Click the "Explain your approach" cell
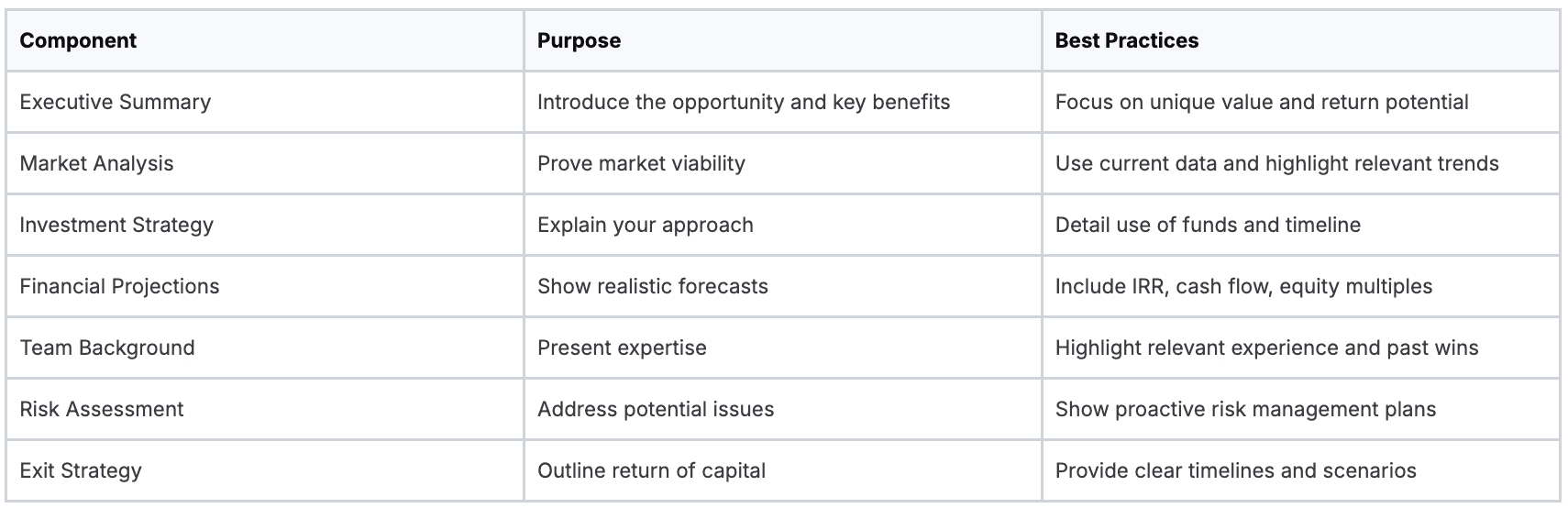Screen dimensions: 1568x508 pyautogui.click(x=645, y=225)
